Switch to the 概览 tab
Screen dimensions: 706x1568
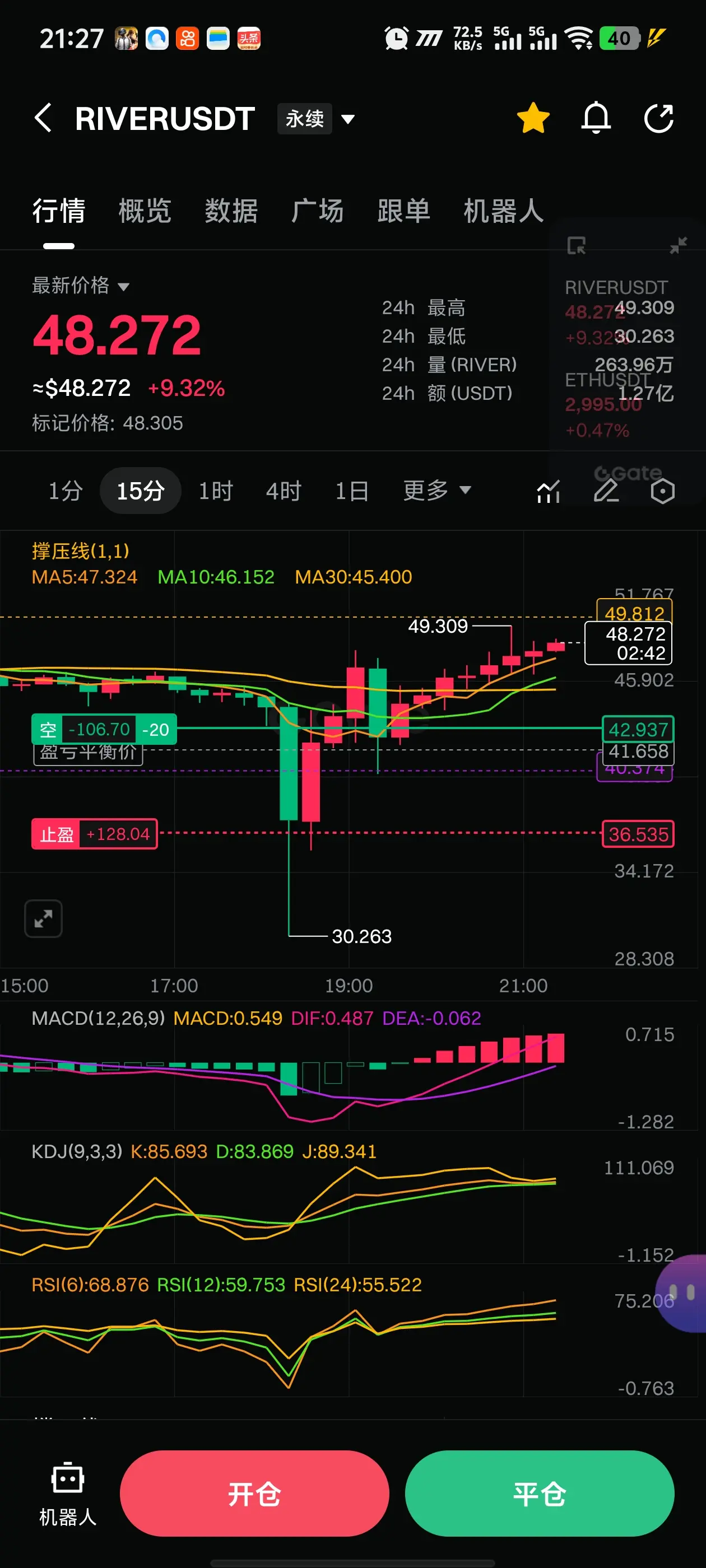[145, 211]
